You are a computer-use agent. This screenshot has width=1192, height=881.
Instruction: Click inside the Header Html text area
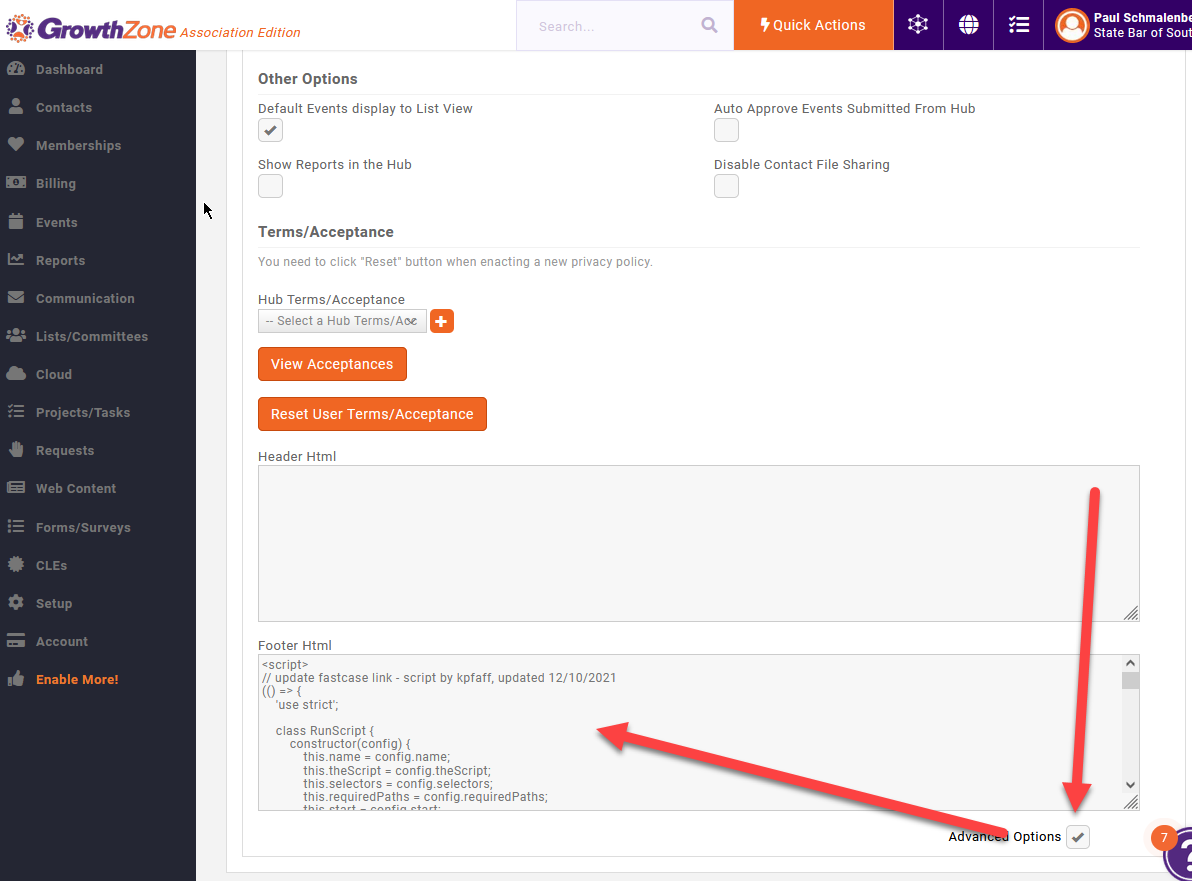click(x=698, y=543)
